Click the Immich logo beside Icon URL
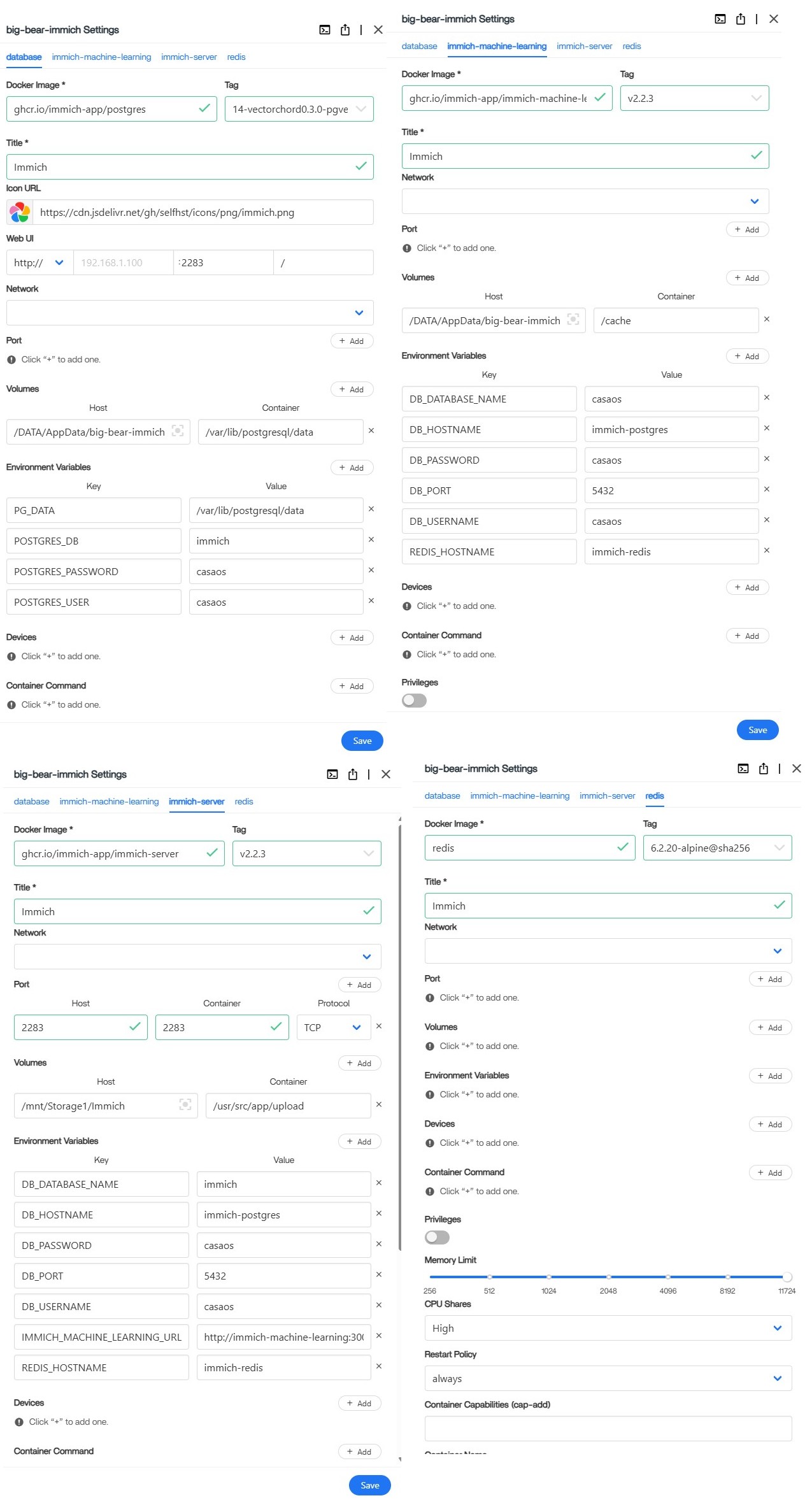Image resolution: width=812 pixels, height=1512 pixels. point(20,212)
